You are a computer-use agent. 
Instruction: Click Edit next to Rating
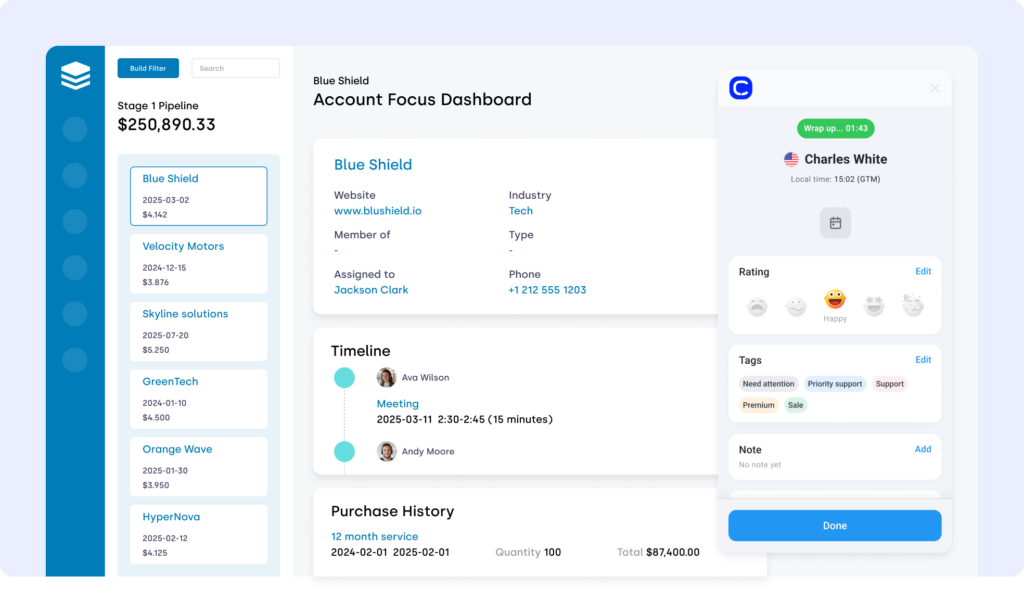click(x=922, y=272)
